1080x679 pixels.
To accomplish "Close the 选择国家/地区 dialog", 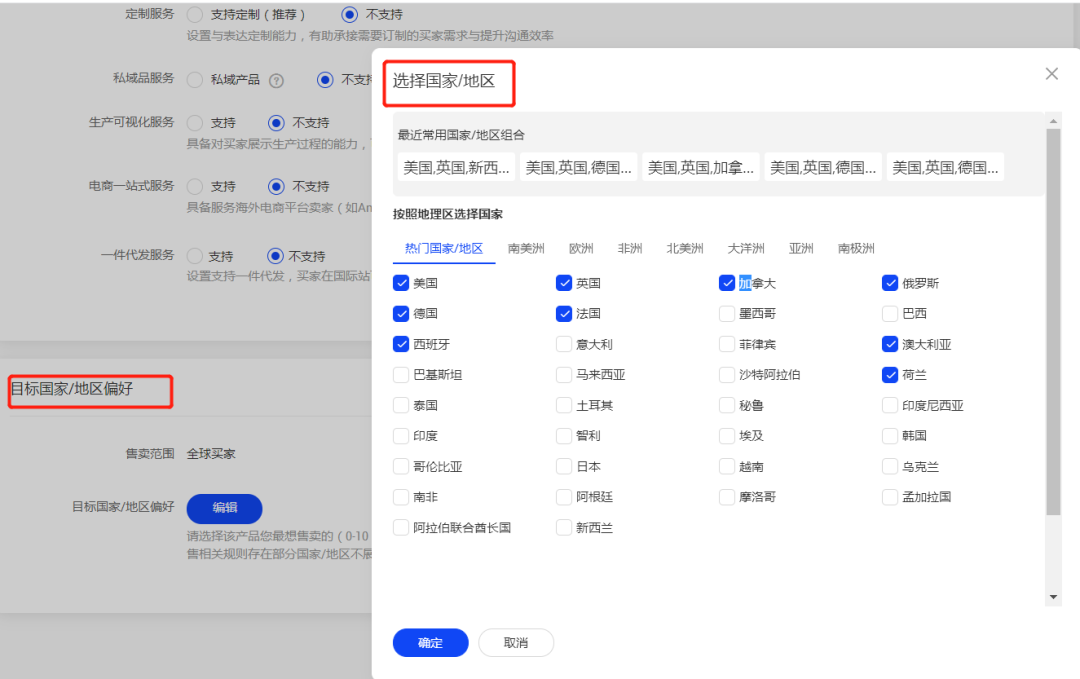I will pos(1051,73).
